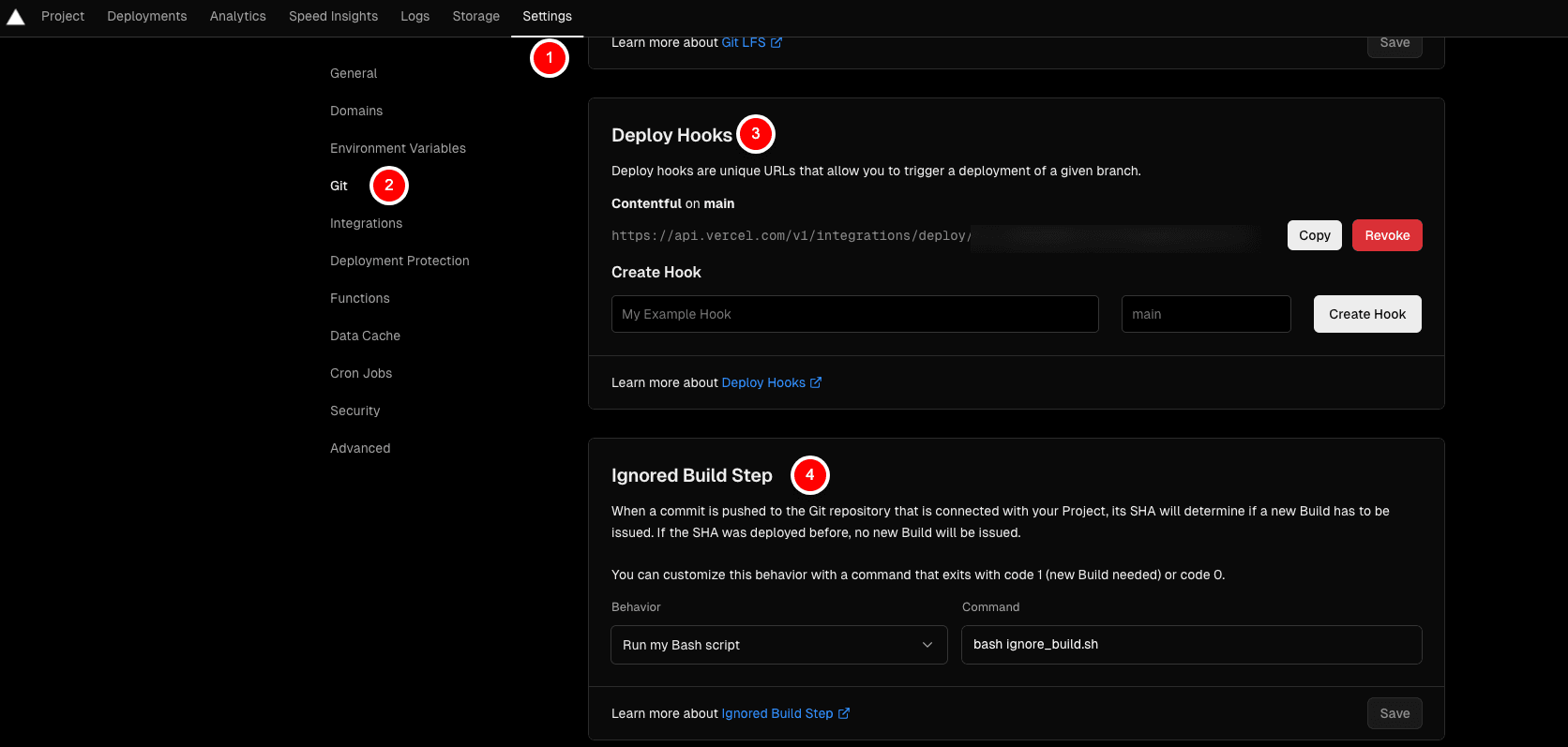Focus the My Example Hook name field

point(854,314)
